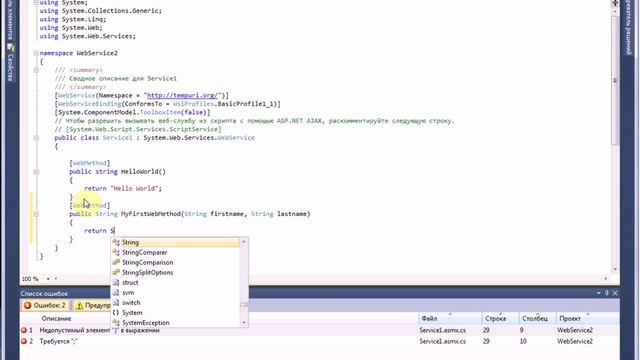Viewport: 640px width, 360px height.
Task: Click the Список ошибок panel title
Action: (x=44, y=293)
